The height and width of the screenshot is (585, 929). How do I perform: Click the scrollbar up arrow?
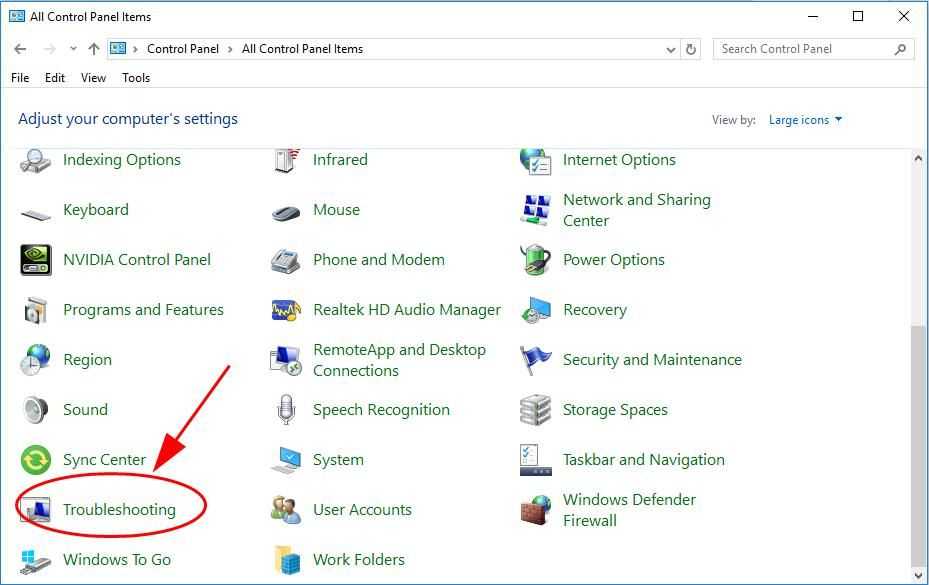[x=918, y=158]
